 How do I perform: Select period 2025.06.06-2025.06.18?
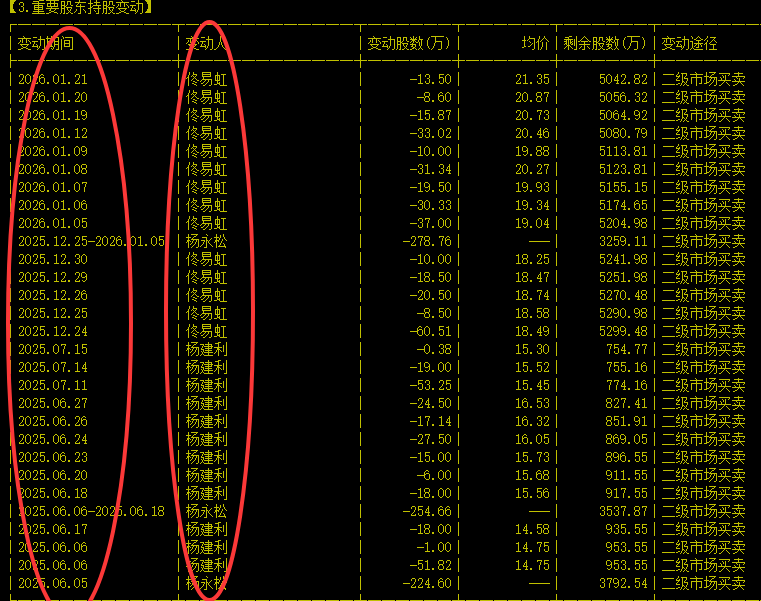[x=91, y=511]
